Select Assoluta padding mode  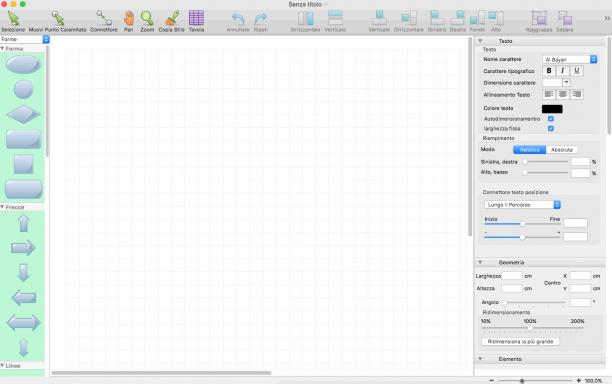click(x=562, y=150)
